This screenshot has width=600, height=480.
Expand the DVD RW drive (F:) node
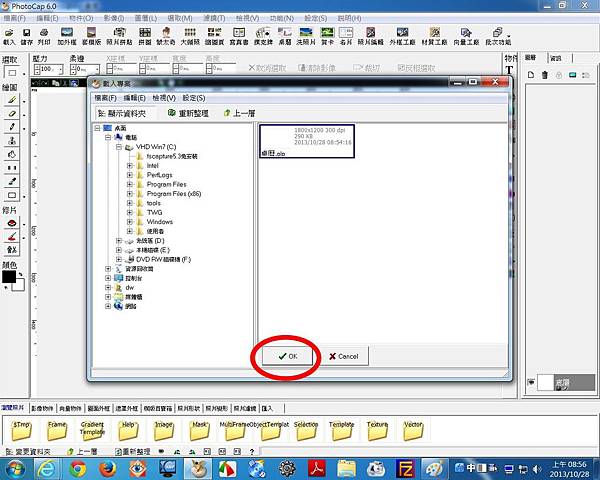click(119, 260)
